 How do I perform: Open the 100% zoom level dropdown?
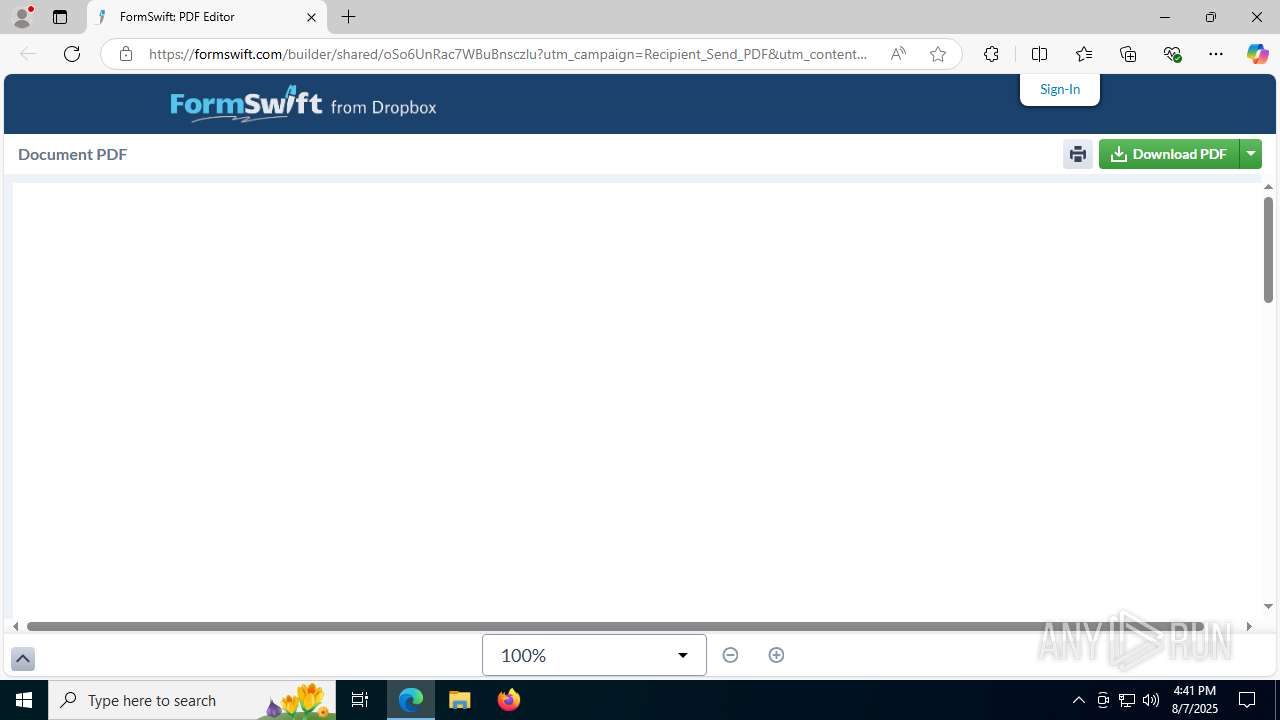pyautogui.click(x=594, y=655)
